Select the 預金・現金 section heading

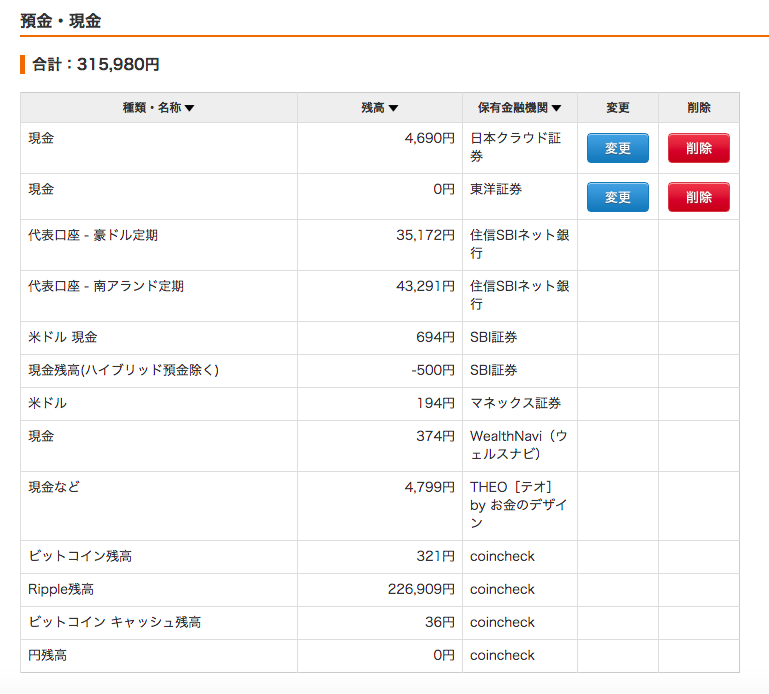[x=61, y=21]
